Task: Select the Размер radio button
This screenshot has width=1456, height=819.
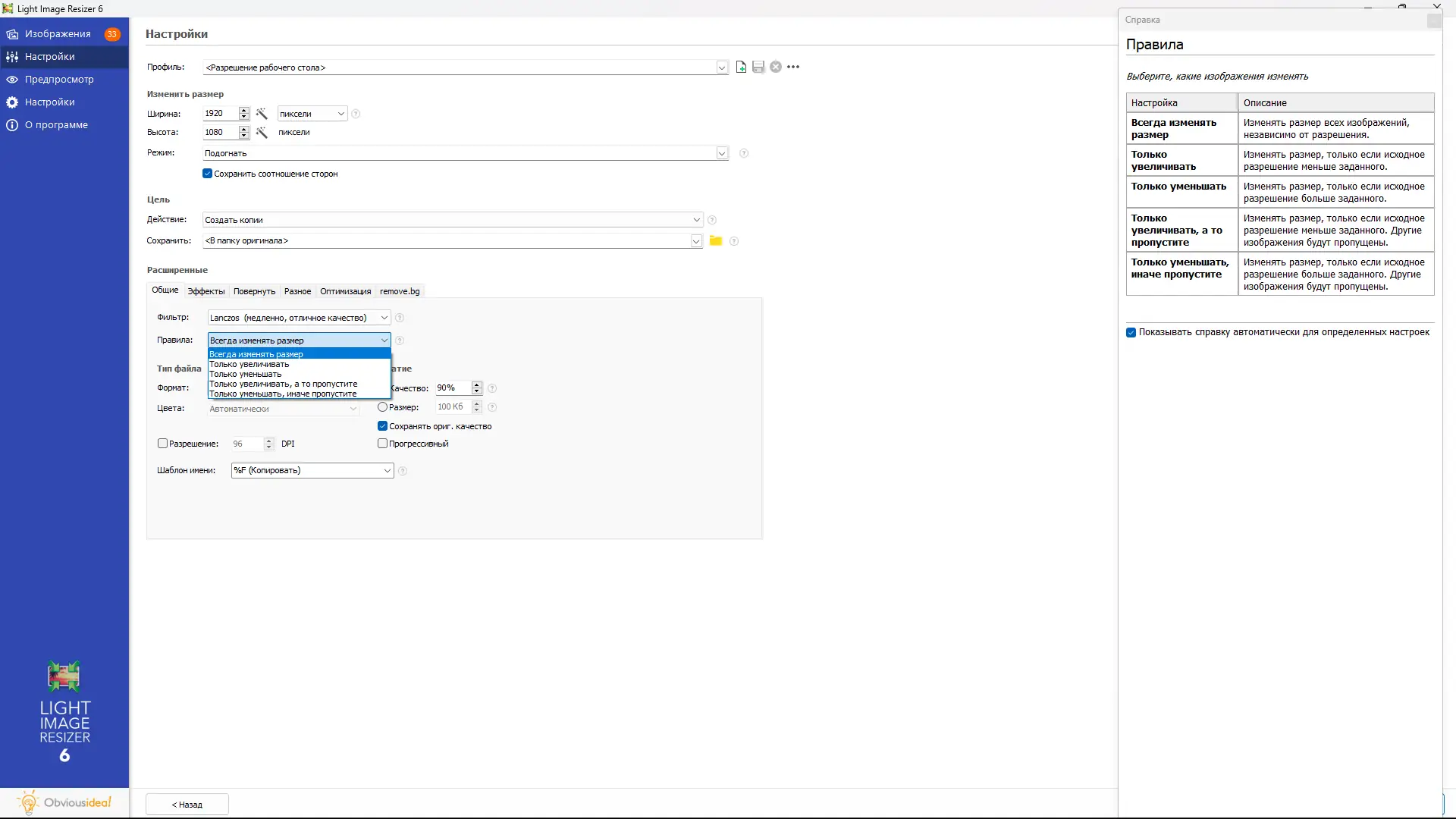Action: pos(383,407)
